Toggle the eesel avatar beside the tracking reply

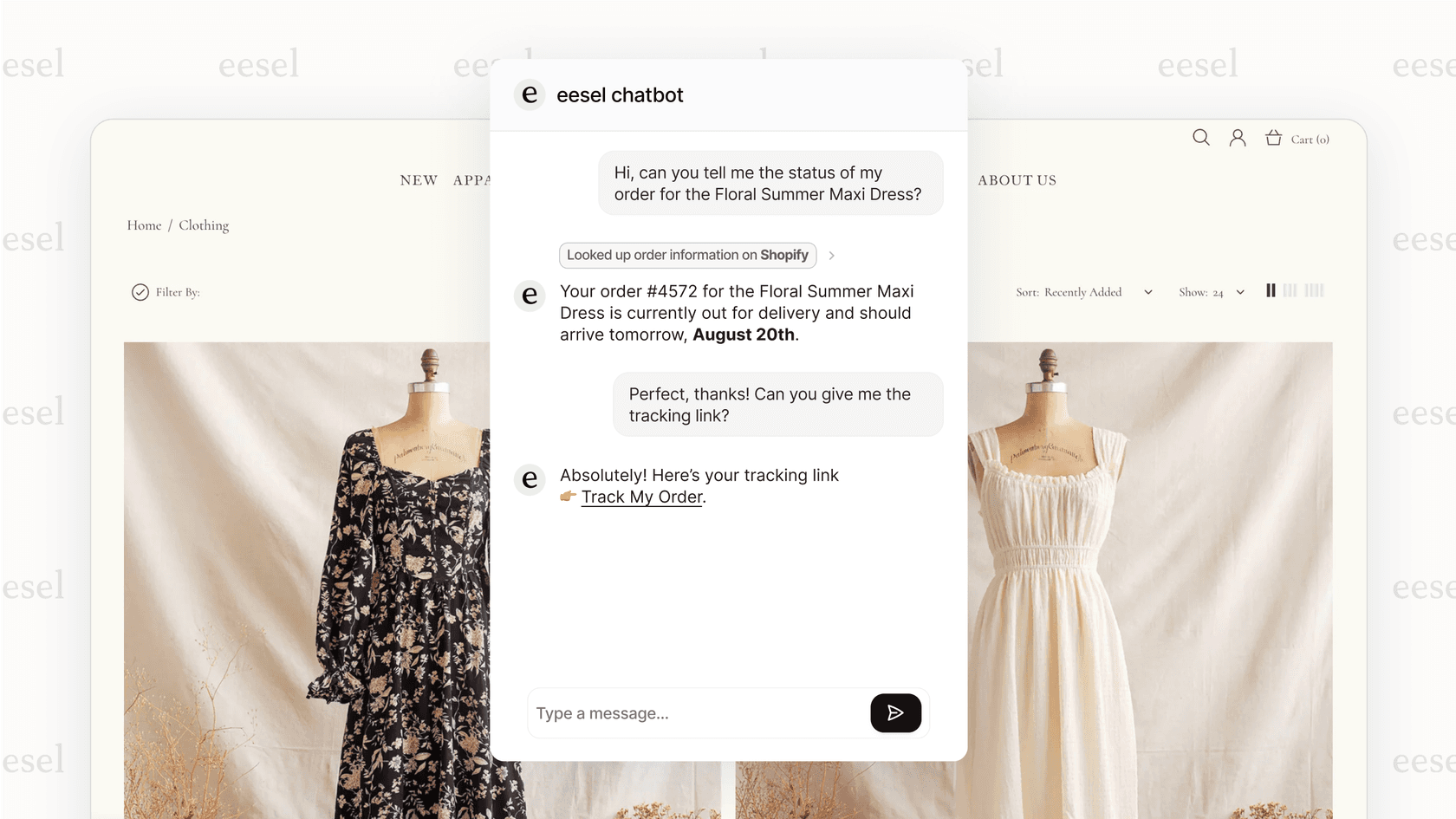529,479
